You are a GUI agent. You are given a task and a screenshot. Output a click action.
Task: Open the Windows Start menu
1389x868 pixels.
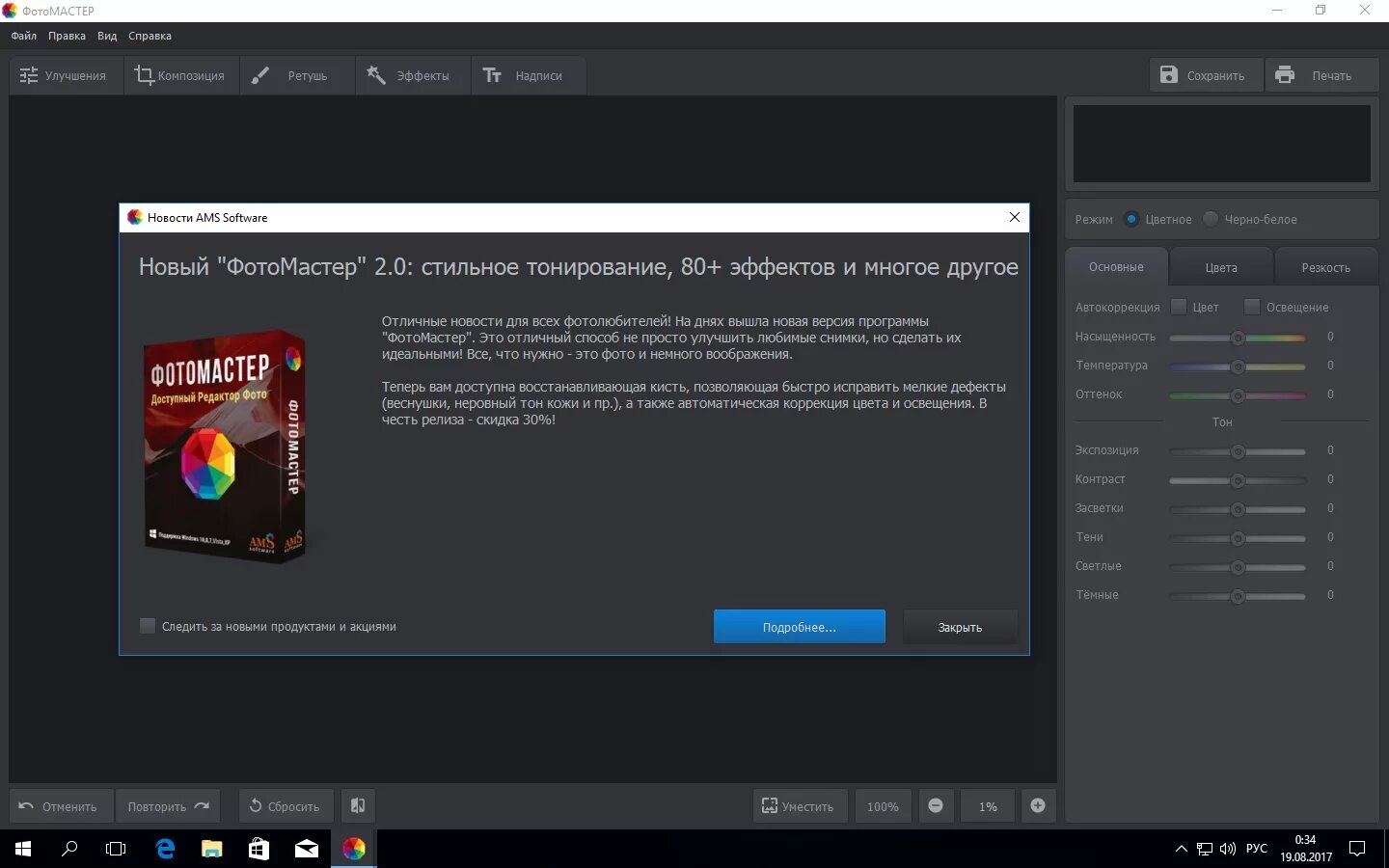point(23,849)
